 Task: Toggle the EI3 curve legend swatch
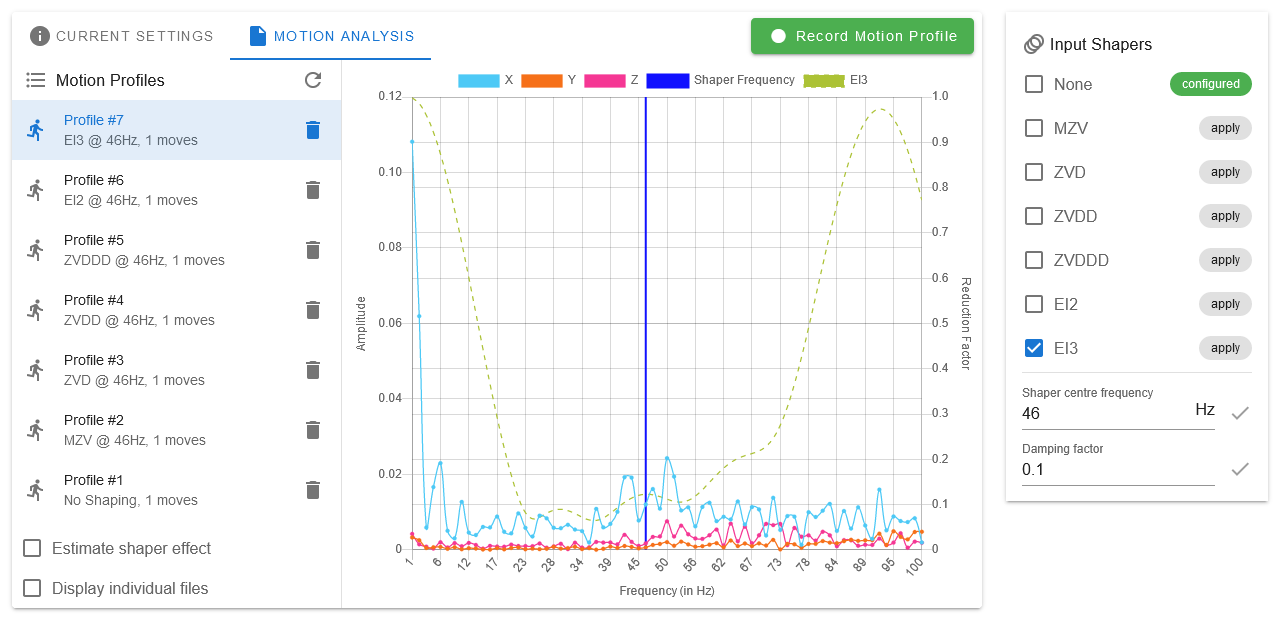click(824, 80)
